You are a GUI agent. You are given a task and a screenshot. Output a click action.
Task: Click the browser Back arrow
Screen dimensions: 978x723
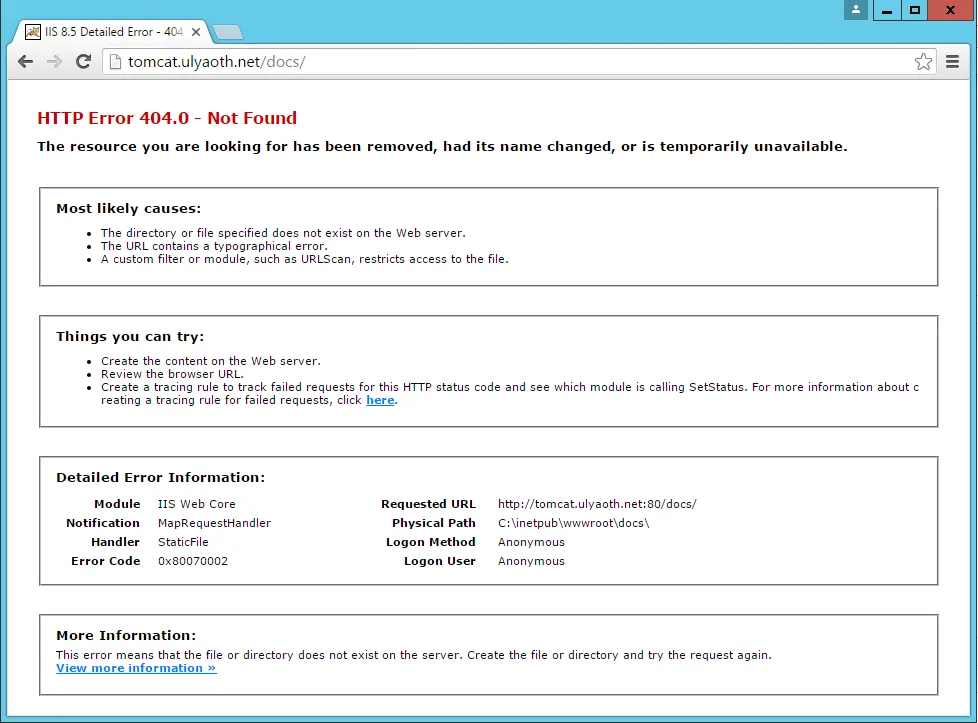point(25,62)
